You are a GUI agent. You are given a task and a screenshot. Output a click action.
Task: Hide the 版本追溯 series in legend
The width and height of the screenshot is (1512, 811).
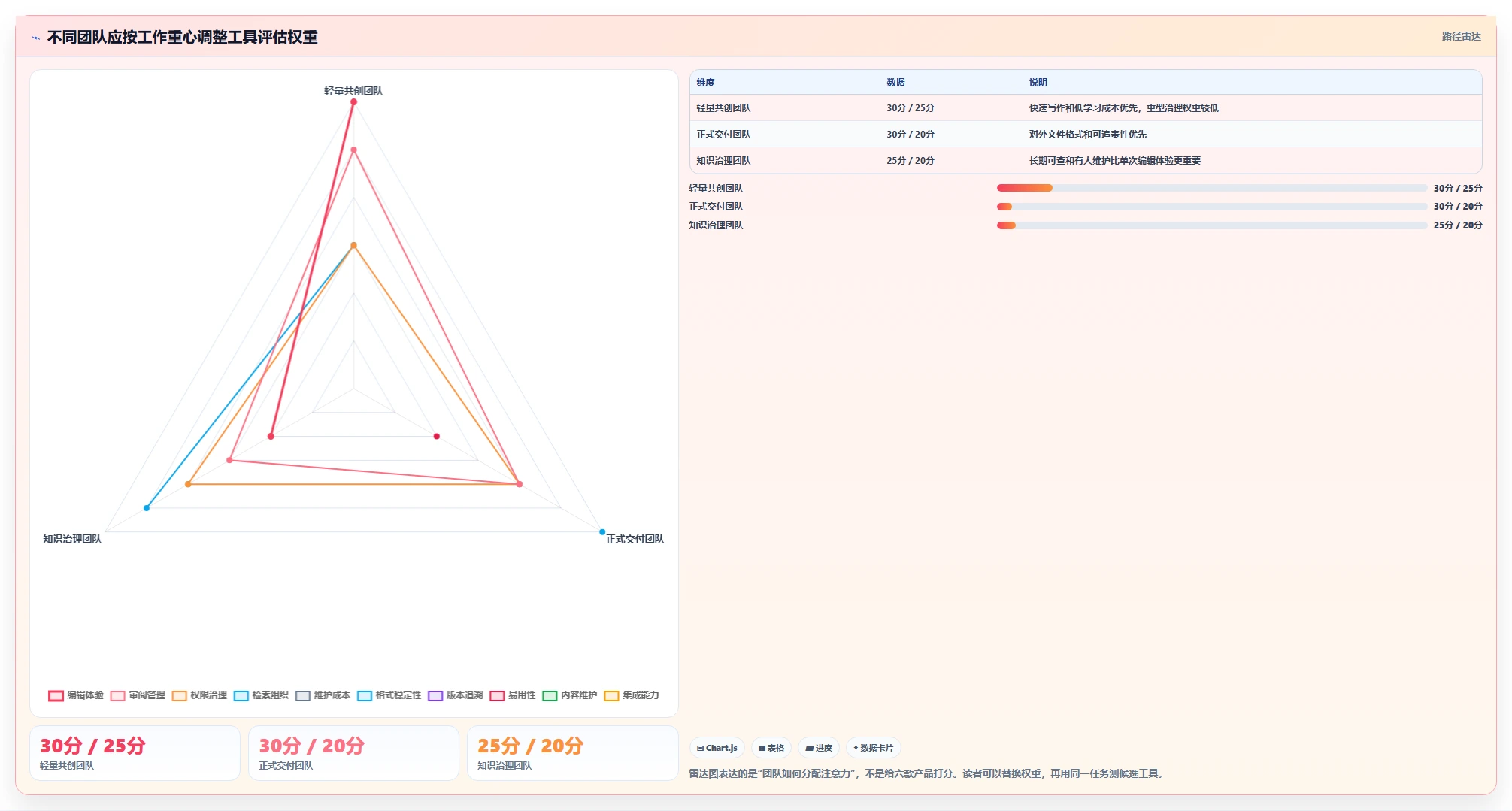coord(456,695)
